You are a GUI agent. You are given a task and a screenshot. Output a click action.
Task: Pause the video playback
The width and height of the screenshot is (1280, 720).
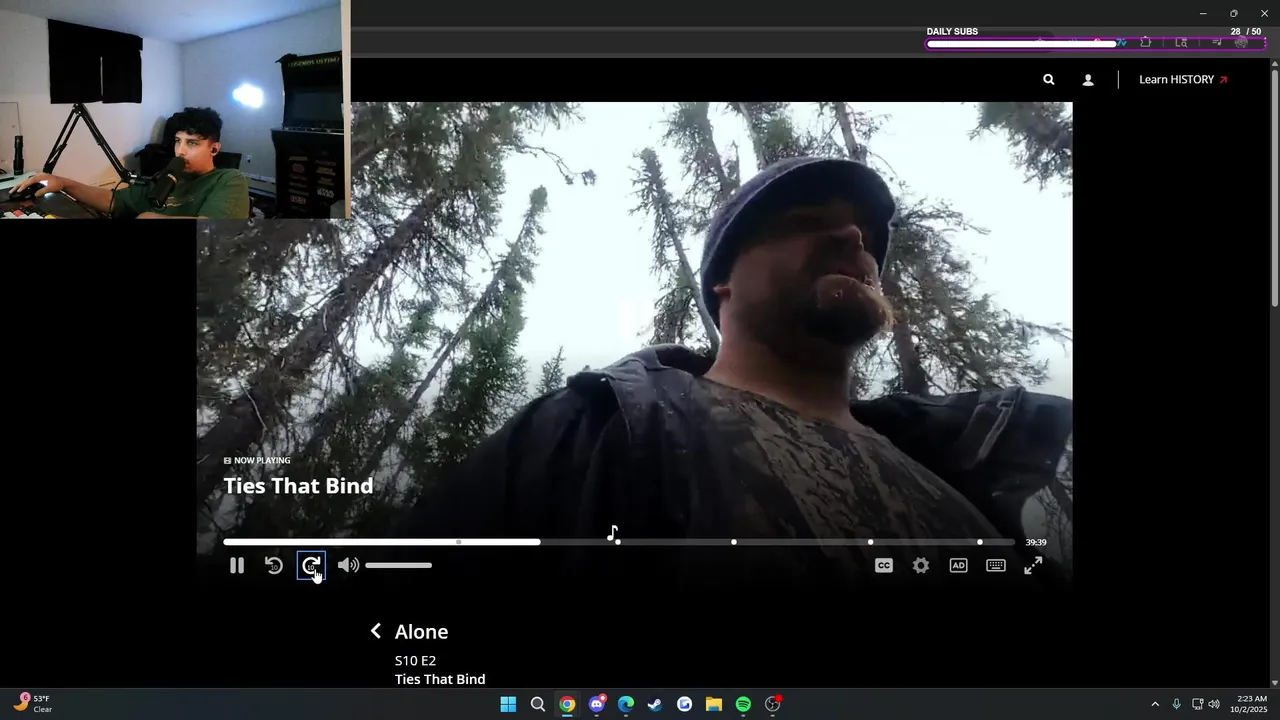click(x=237, y=566)
